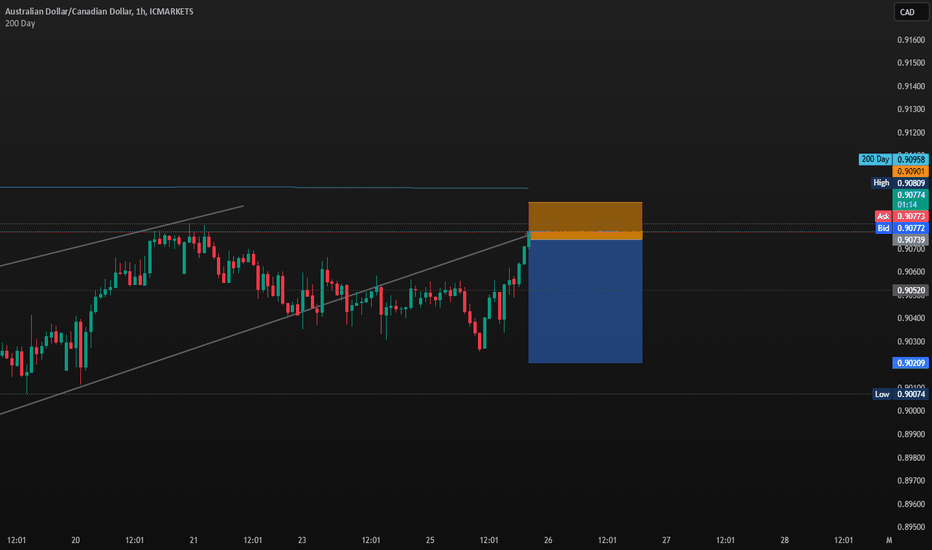Click the Ask 0.90773 price label

tap(901, 216)
